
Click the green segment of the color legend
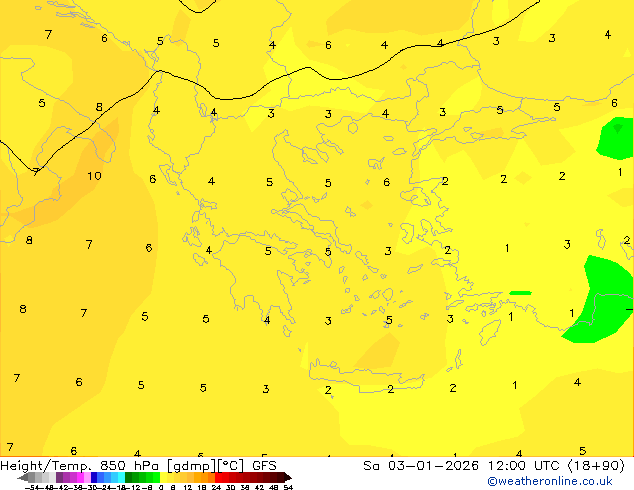[142, 477]
